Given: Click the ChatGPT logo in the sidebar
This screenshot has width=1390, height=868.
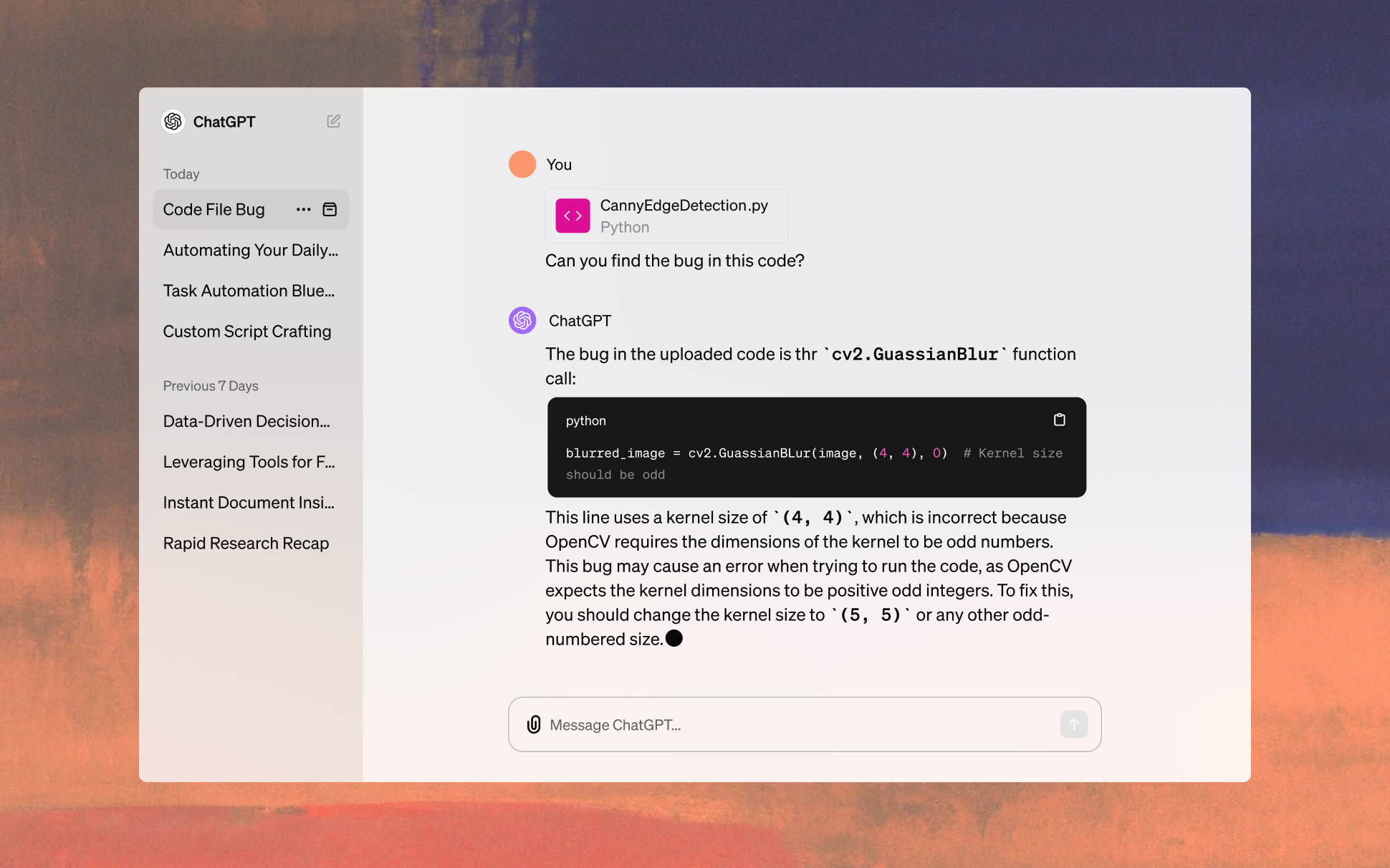Looking at the screenshot, I should [173, 122].
